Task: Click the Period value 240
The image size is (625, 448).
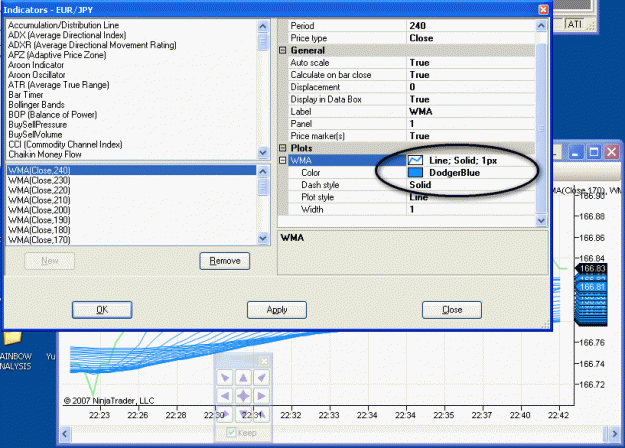Action: click(471, 26)
